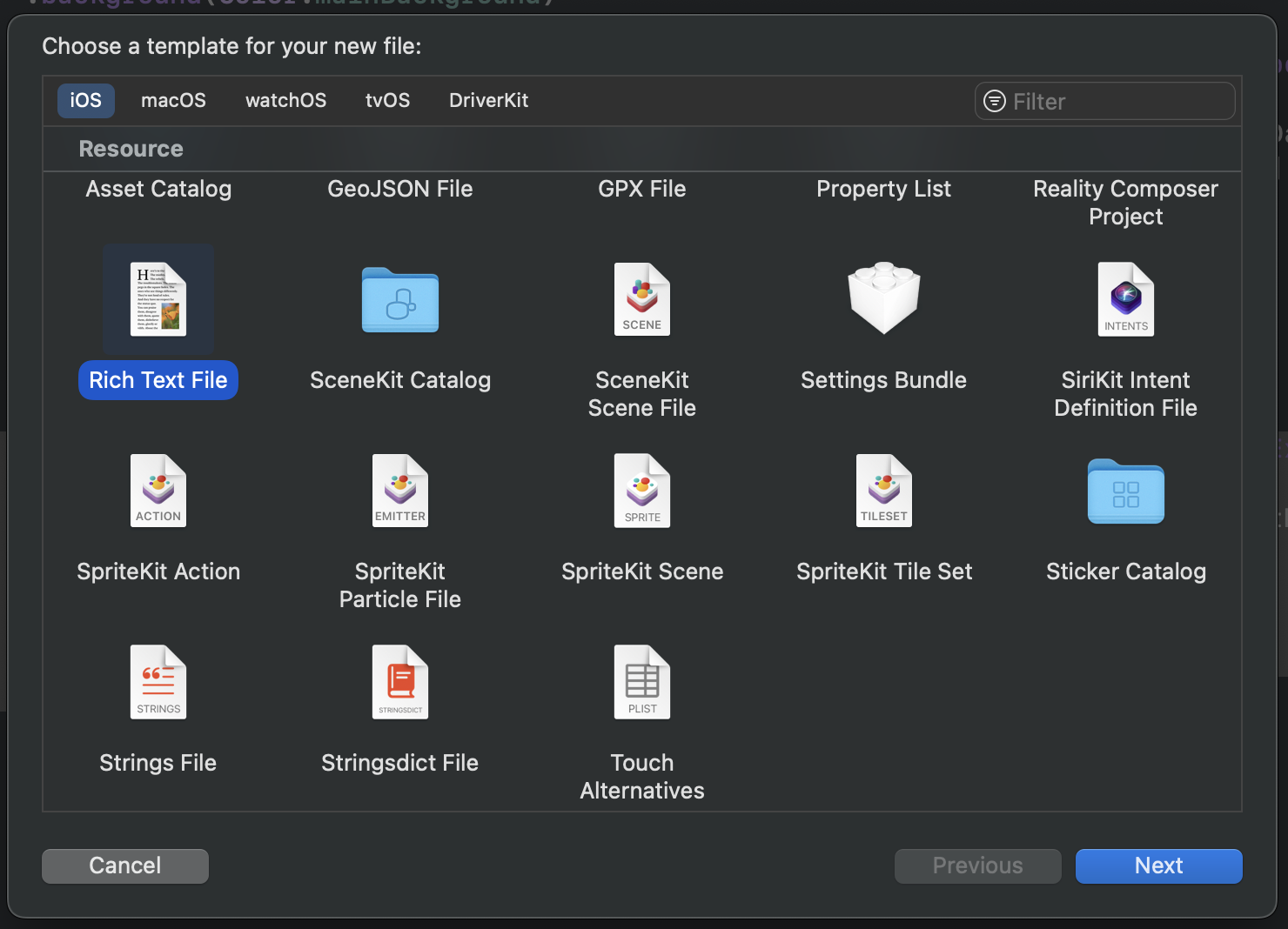Screen dimensions: 1288x929
Task: Select Reality Composer Project label
Action: click(x=1126, y=203)
